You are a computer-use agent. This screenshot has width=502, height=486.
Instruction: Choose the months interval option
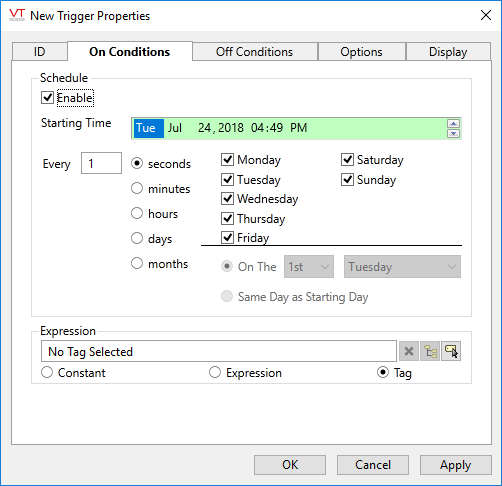coord(137,263)
